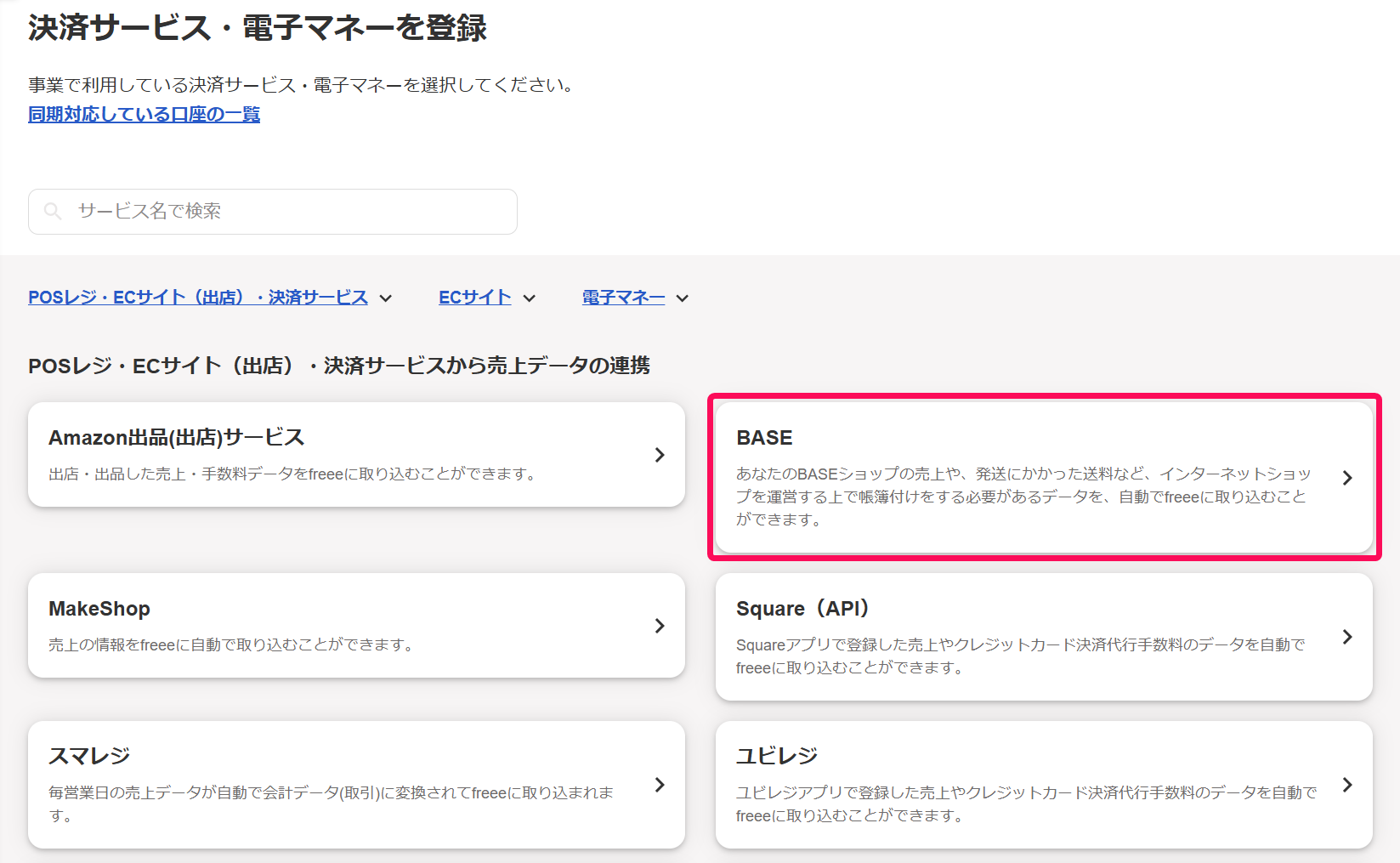Viewport: 1400px width, 863px height.
Task: Click the chevron arrow on the Amazon出品(出店)サービス card
Action: click(x=660, y=455)
